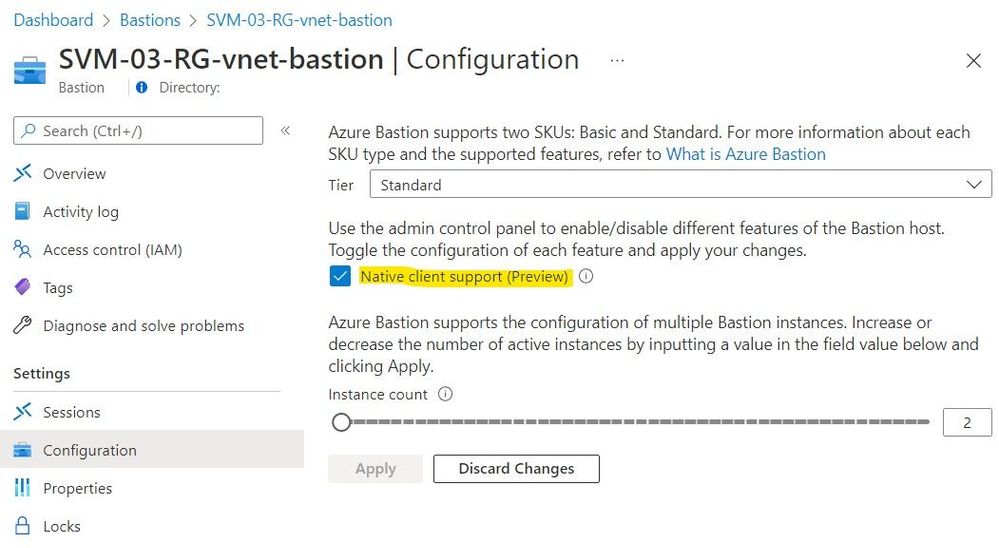This screenshot has width=999, height=548.
Task: Open the more options ellipsis menu
Action: coord(617,61)
